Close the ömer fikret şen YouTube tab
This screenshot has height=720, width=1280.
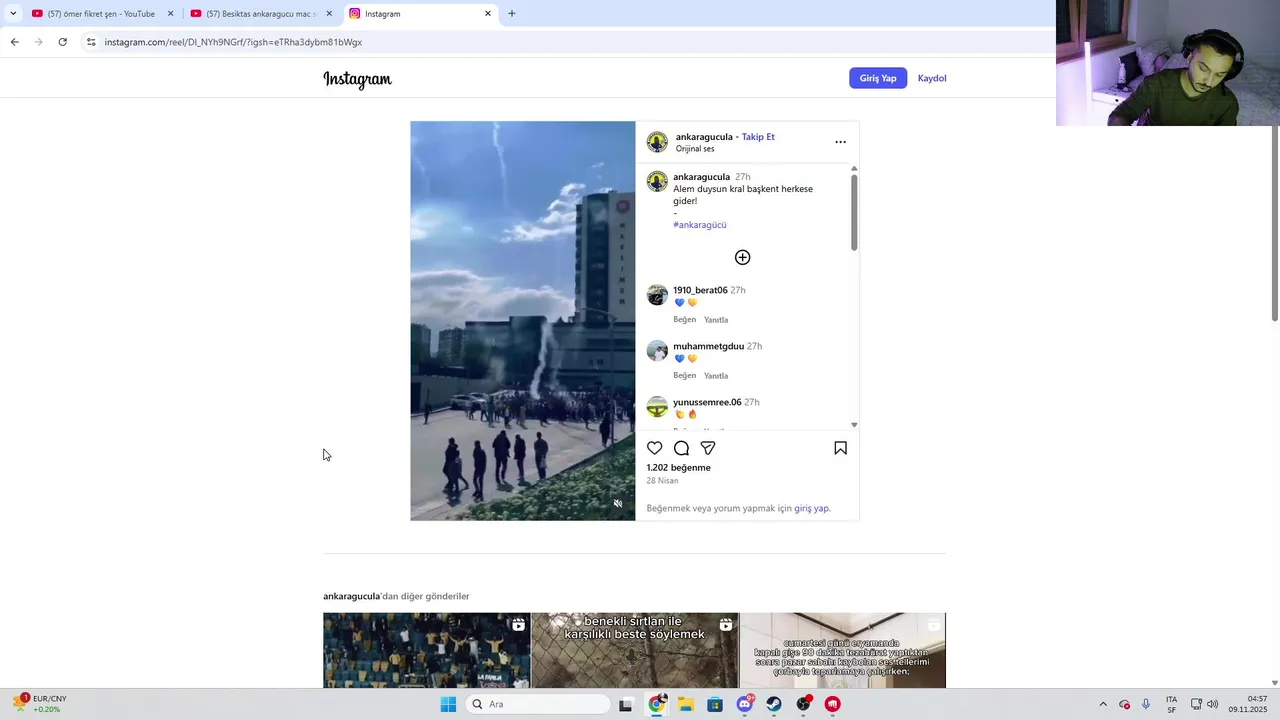point(170,14)
